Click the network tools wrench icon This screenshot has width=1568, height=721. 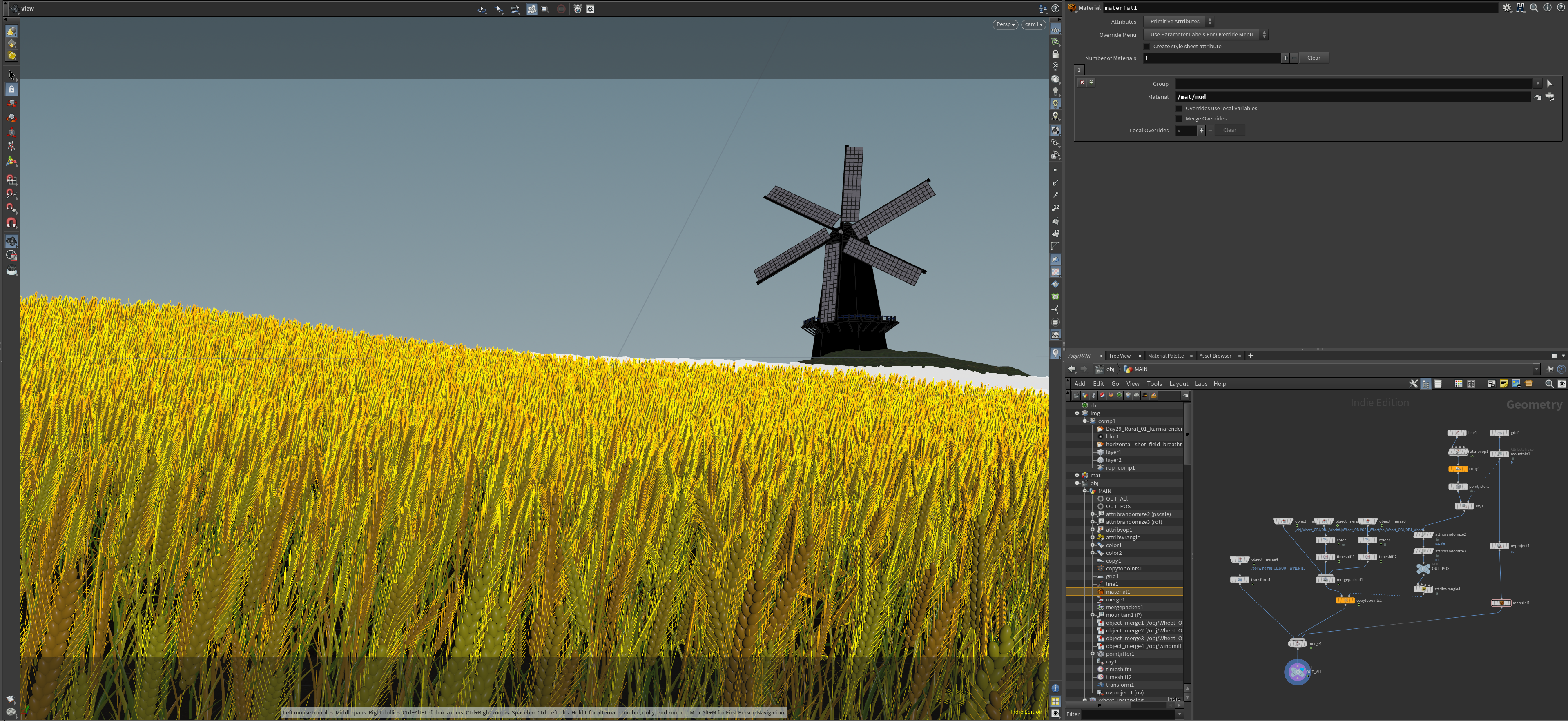(x=1413, y=384)
